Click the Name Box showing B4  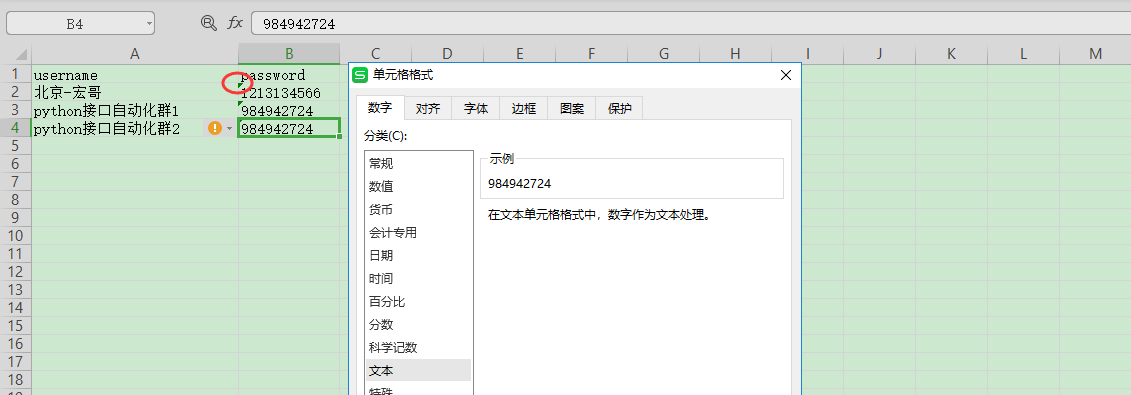(75, 23)
